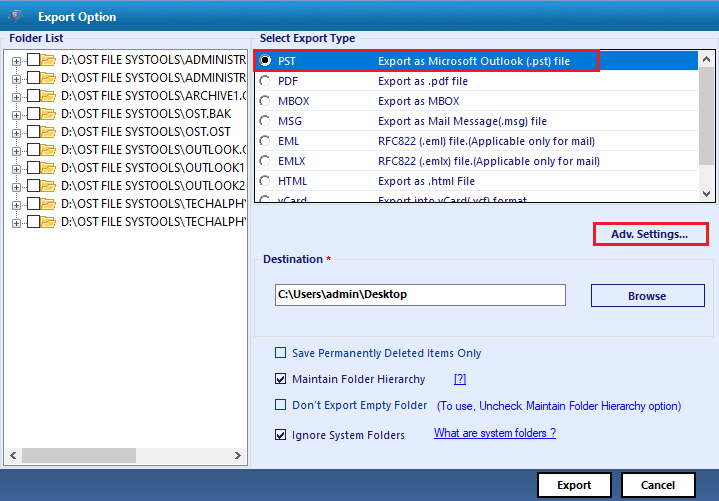Click the Export button

point(574,485)
